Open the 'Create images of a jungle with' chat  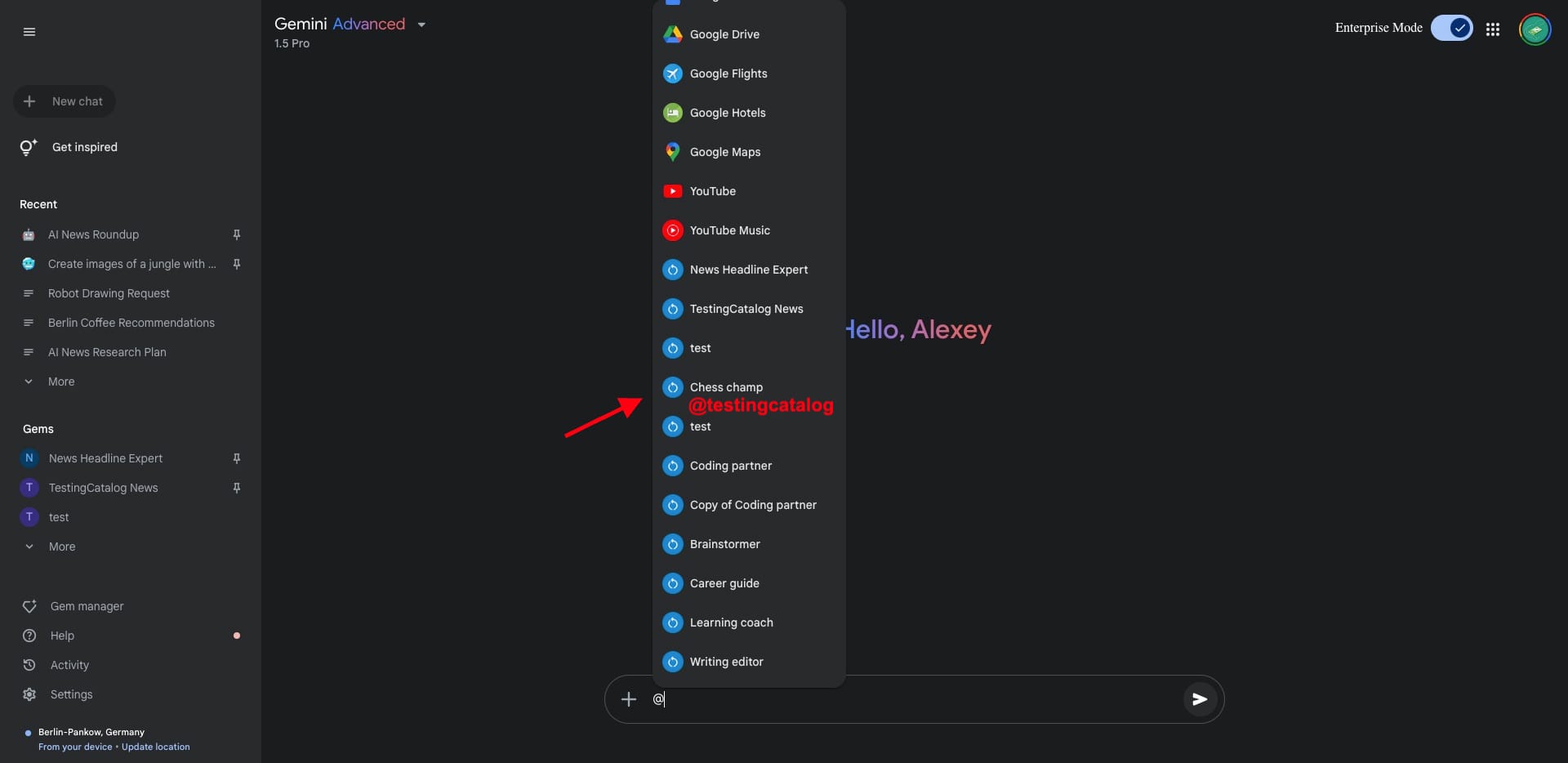[131, 264]
